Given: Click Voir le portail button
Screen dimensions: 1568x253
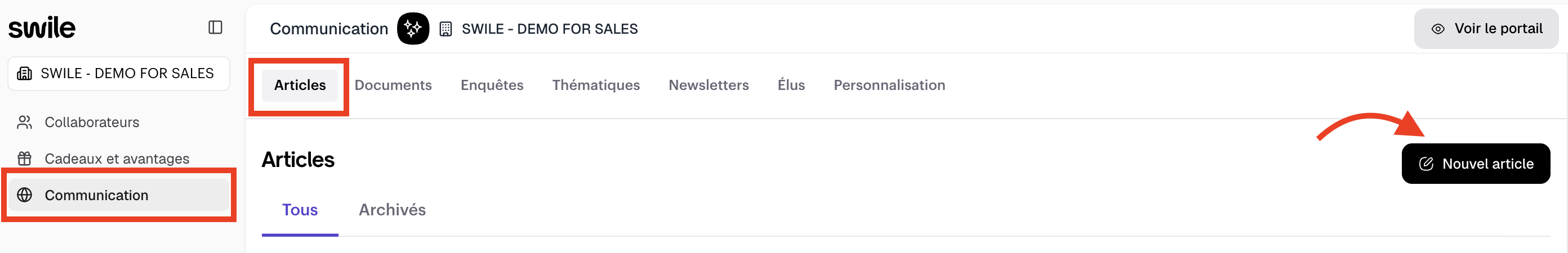Looking at the screenshot, I should (1486, 29).
